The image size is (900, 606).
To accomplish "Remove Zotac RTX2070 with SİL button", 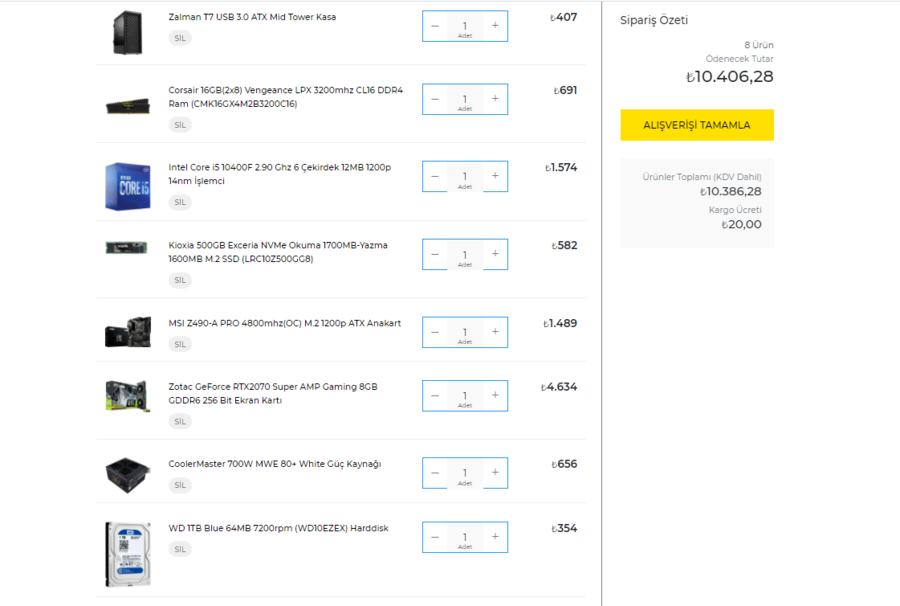I will pyautogui.click(x=180, y=421).
